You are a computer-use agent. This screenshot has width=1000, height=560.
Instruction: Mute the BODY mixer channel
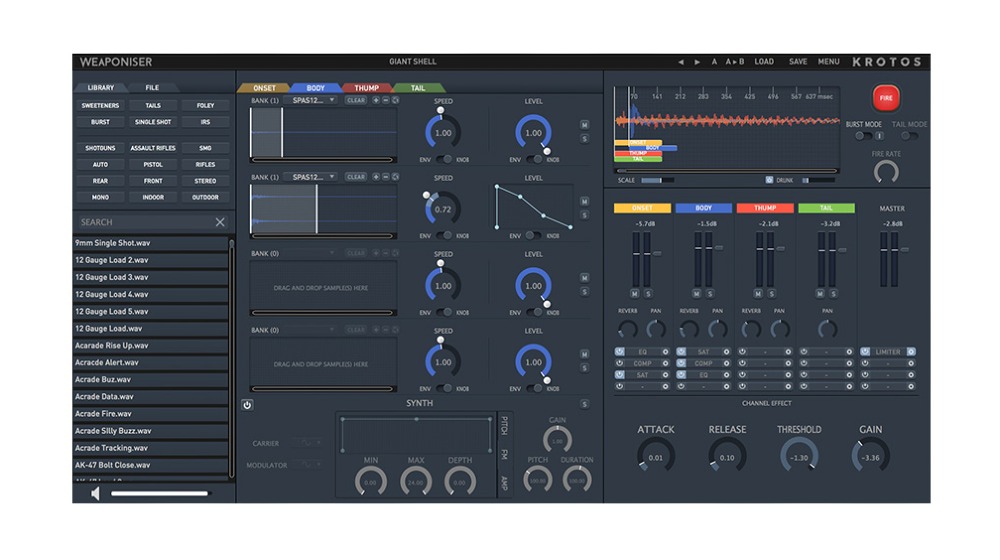point(696,293)
